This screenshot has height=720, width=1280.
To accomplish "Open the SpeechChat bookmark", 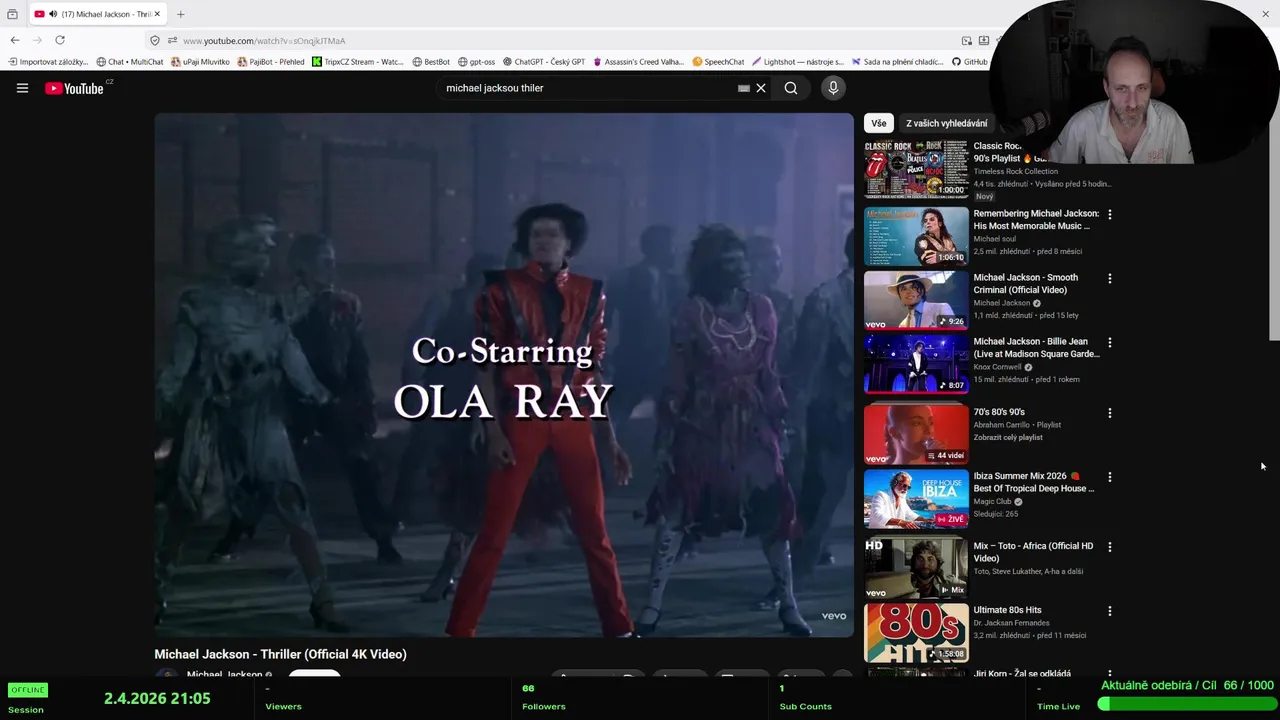I will pos(718,62).
